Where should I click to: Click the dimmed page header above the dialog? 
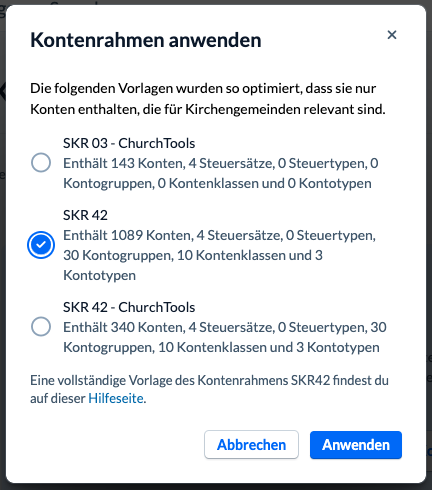tap(216, 2)
